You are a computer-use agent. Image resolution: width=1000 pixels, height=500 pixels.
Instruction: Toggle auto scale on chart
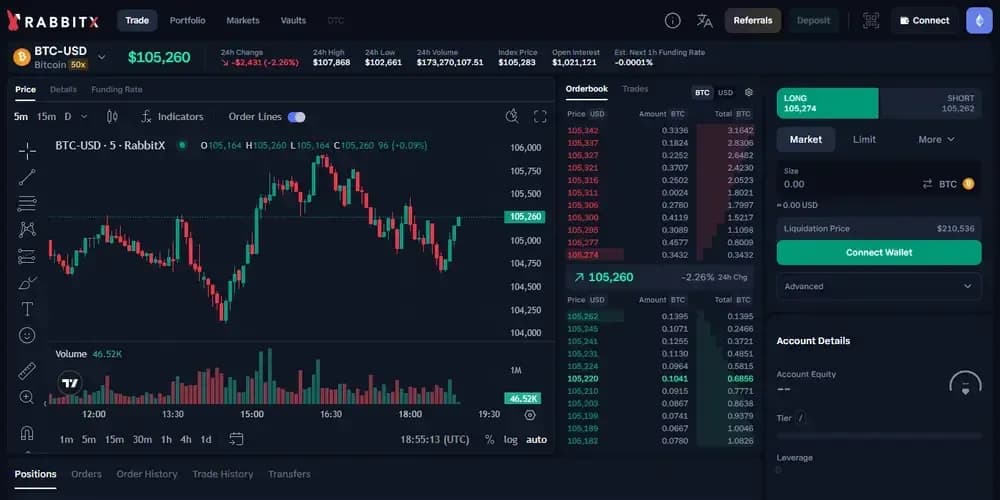[536, 439]
